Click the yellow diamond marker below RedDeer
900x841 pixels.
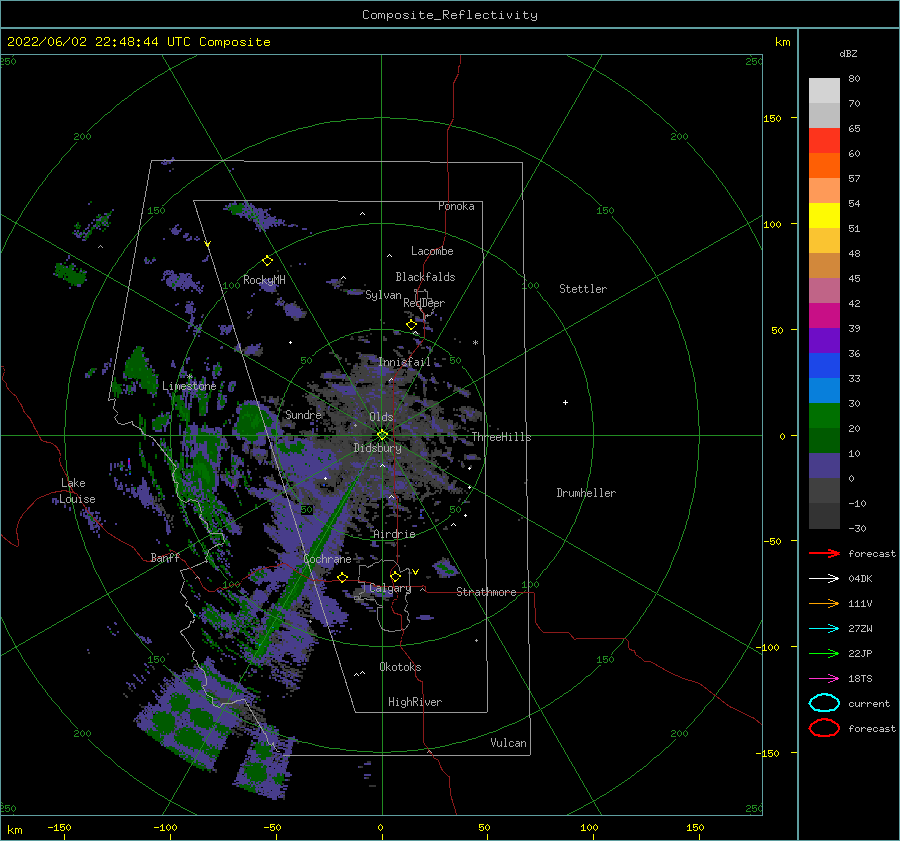coord(411,325)
